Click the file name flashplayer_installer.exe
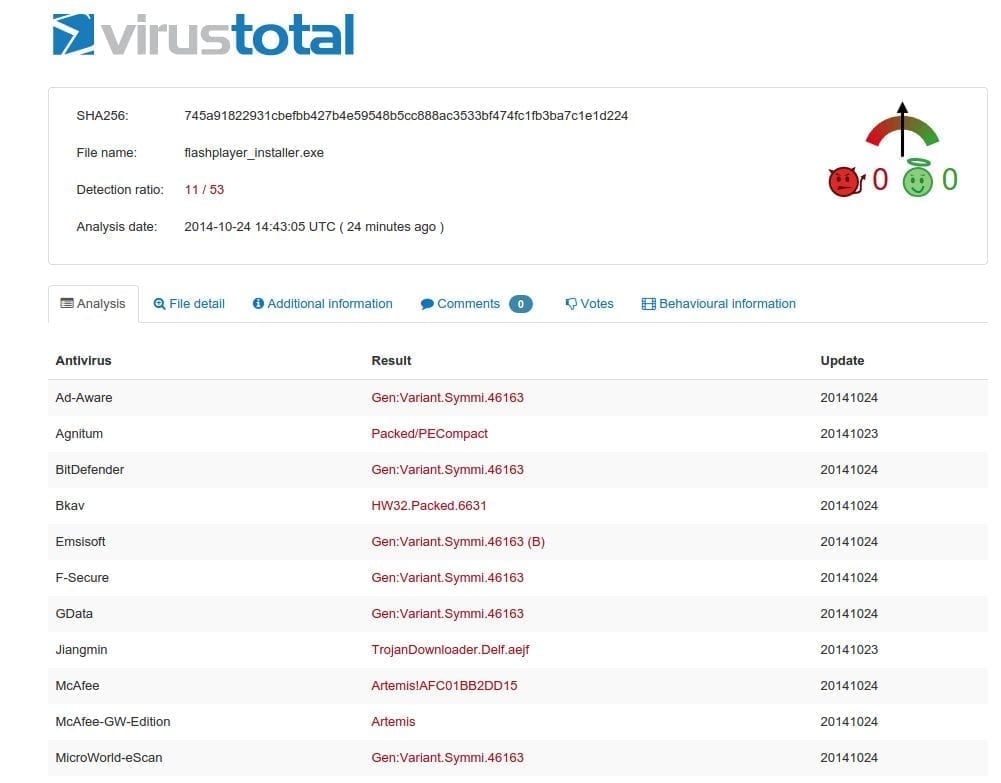Screen dimensions: 1001x783 pyautogui.click(x=254, y=153)
